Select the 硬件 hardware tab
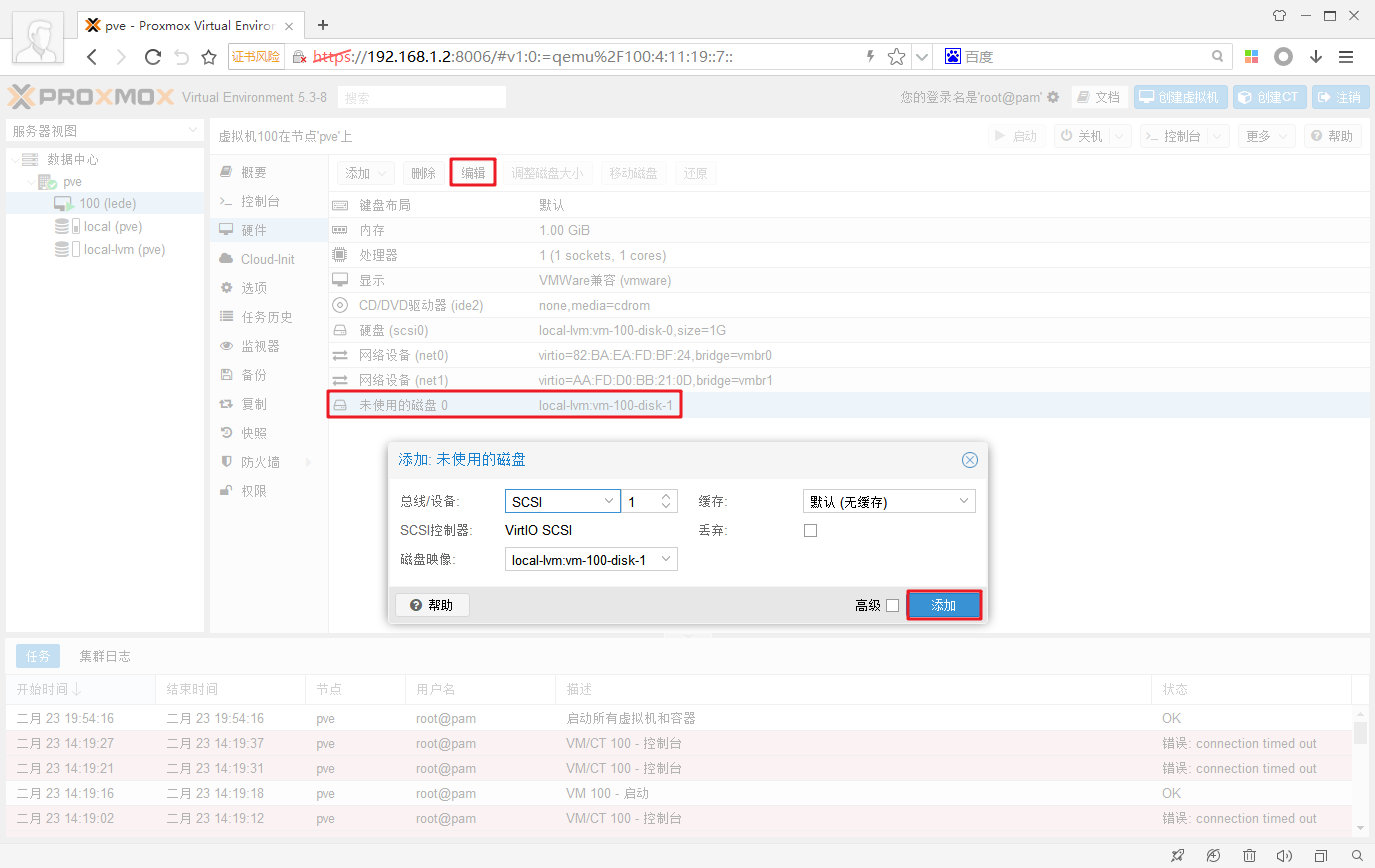 [x=254, y=230]
